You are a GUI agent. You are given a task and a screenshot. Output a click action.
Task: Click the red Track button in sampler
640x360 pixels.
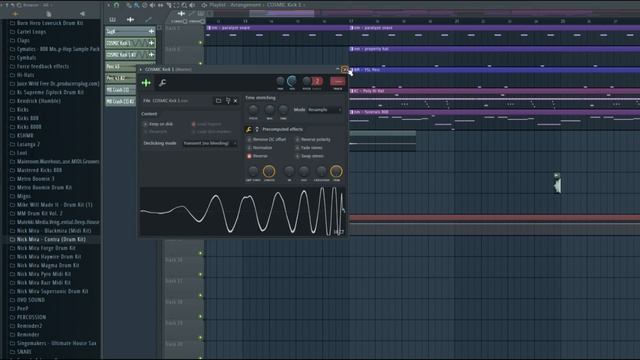[338, 82]
